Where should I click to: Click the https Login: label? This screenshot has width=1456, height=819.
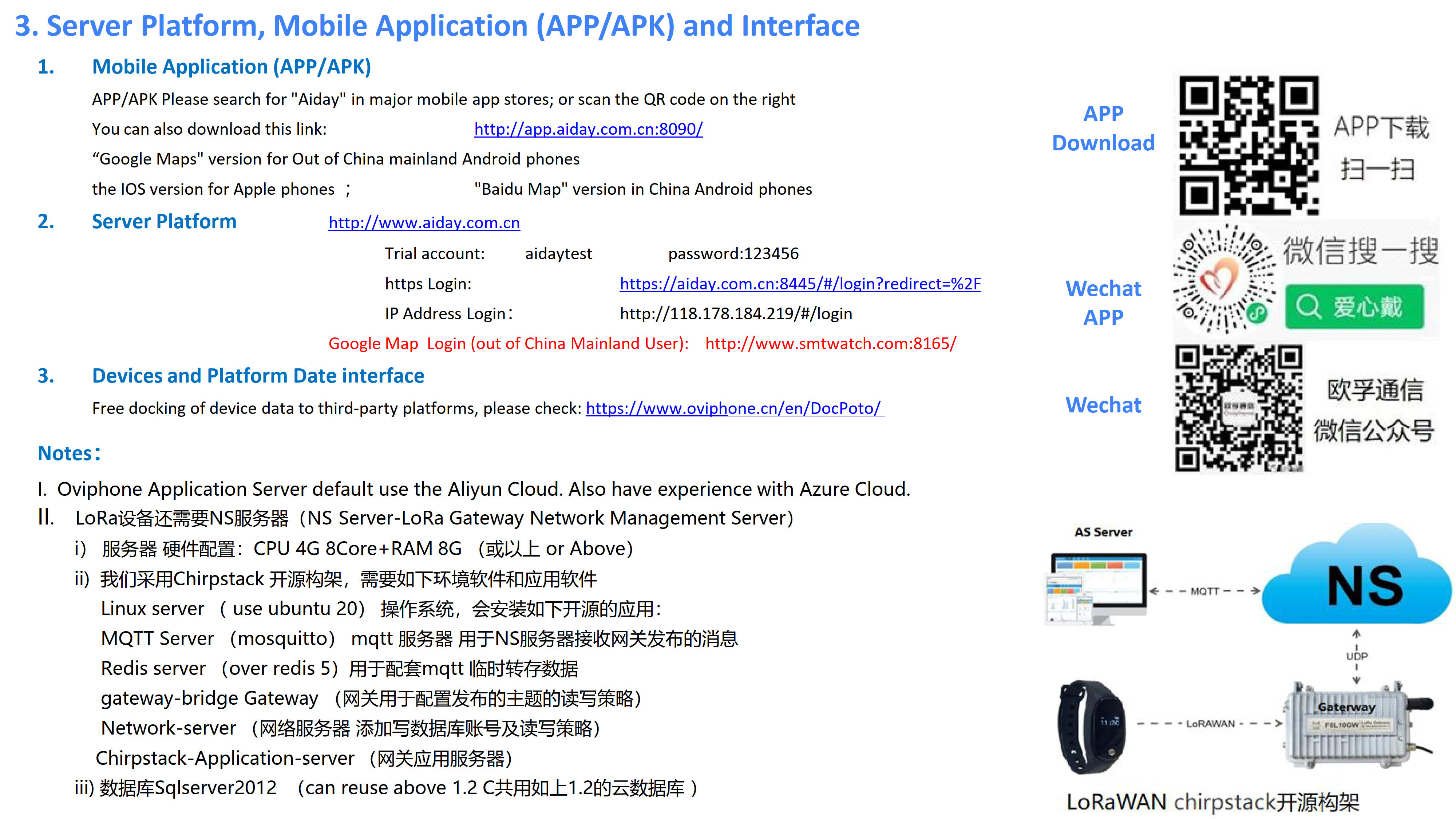click(428, 284)
